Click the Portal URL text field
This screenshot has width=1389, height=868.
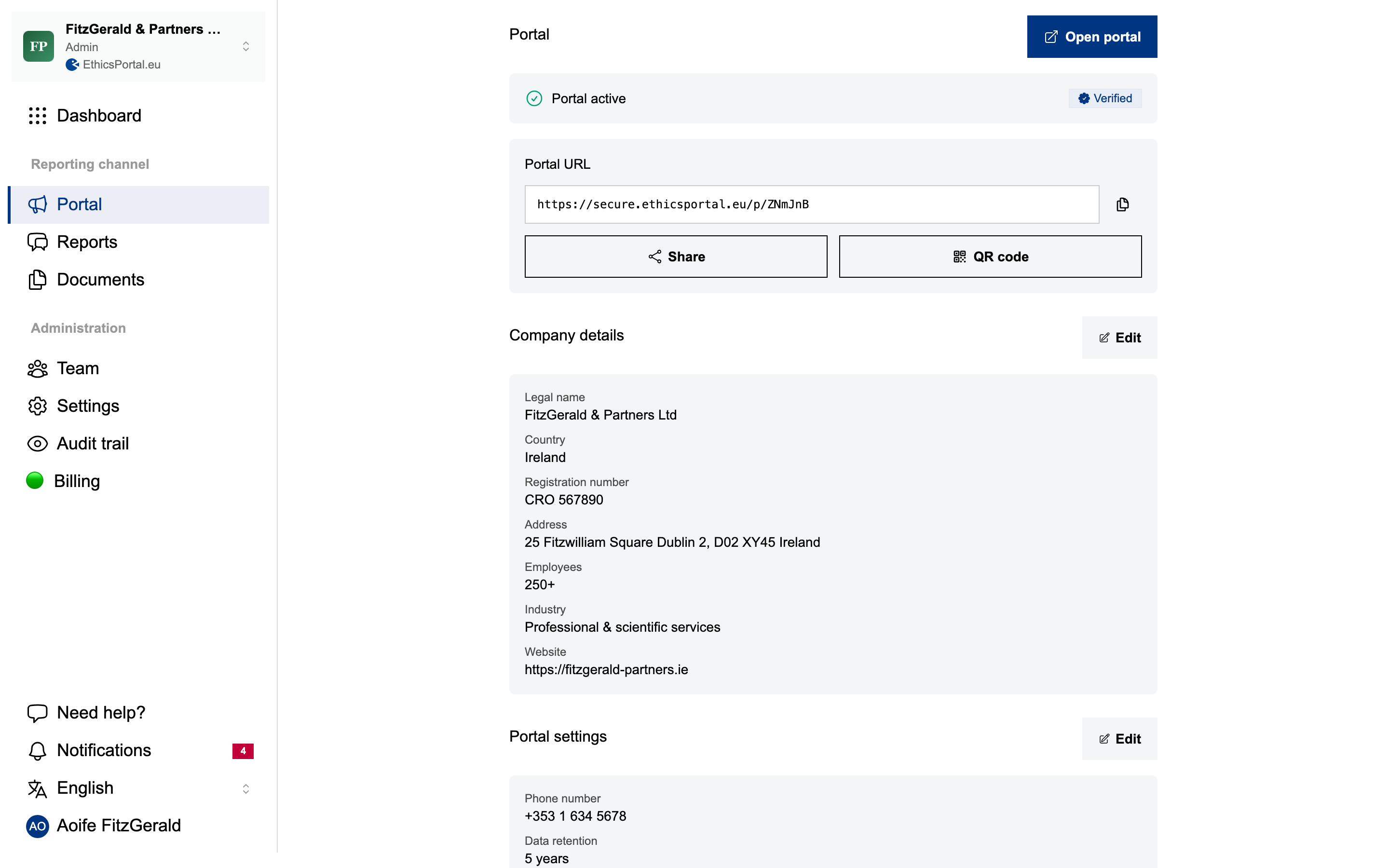812,204
